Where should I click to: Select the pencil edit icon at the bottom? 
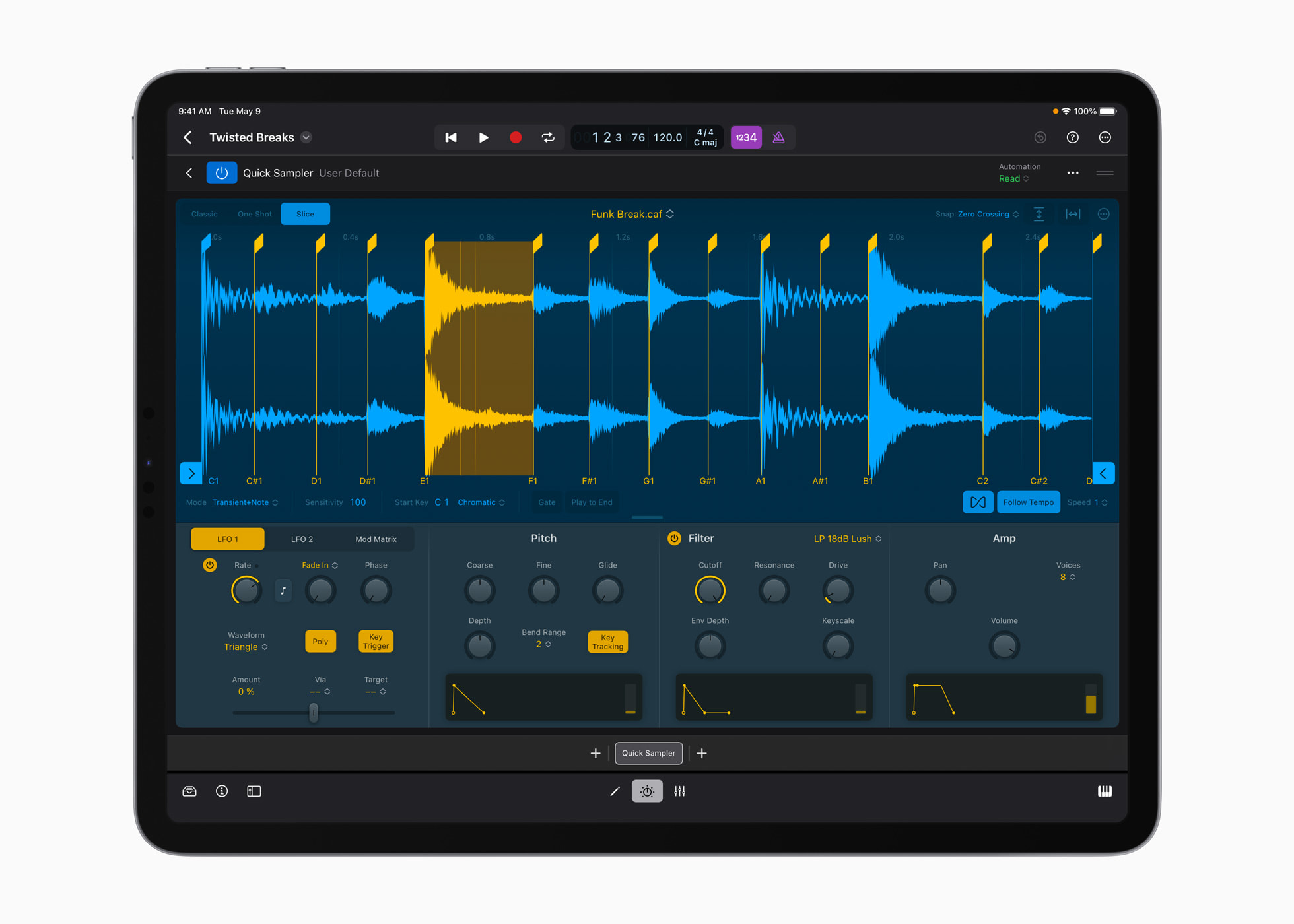coord(615,791)
